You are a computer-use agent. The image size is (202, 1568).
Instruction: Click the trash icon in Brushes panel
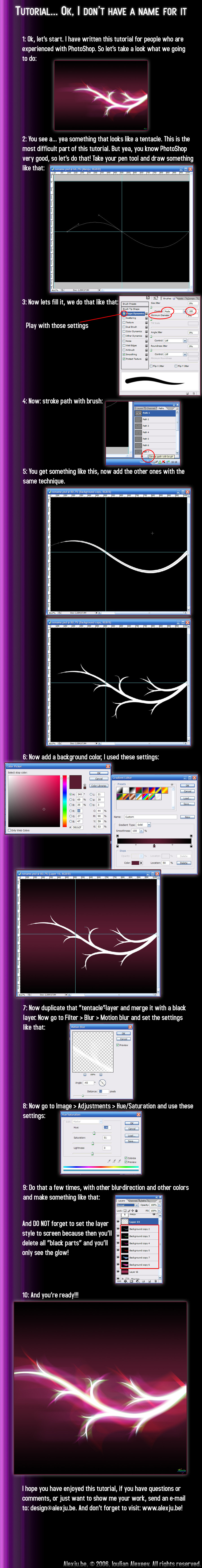pyautogui.click(x=193, y=393)
